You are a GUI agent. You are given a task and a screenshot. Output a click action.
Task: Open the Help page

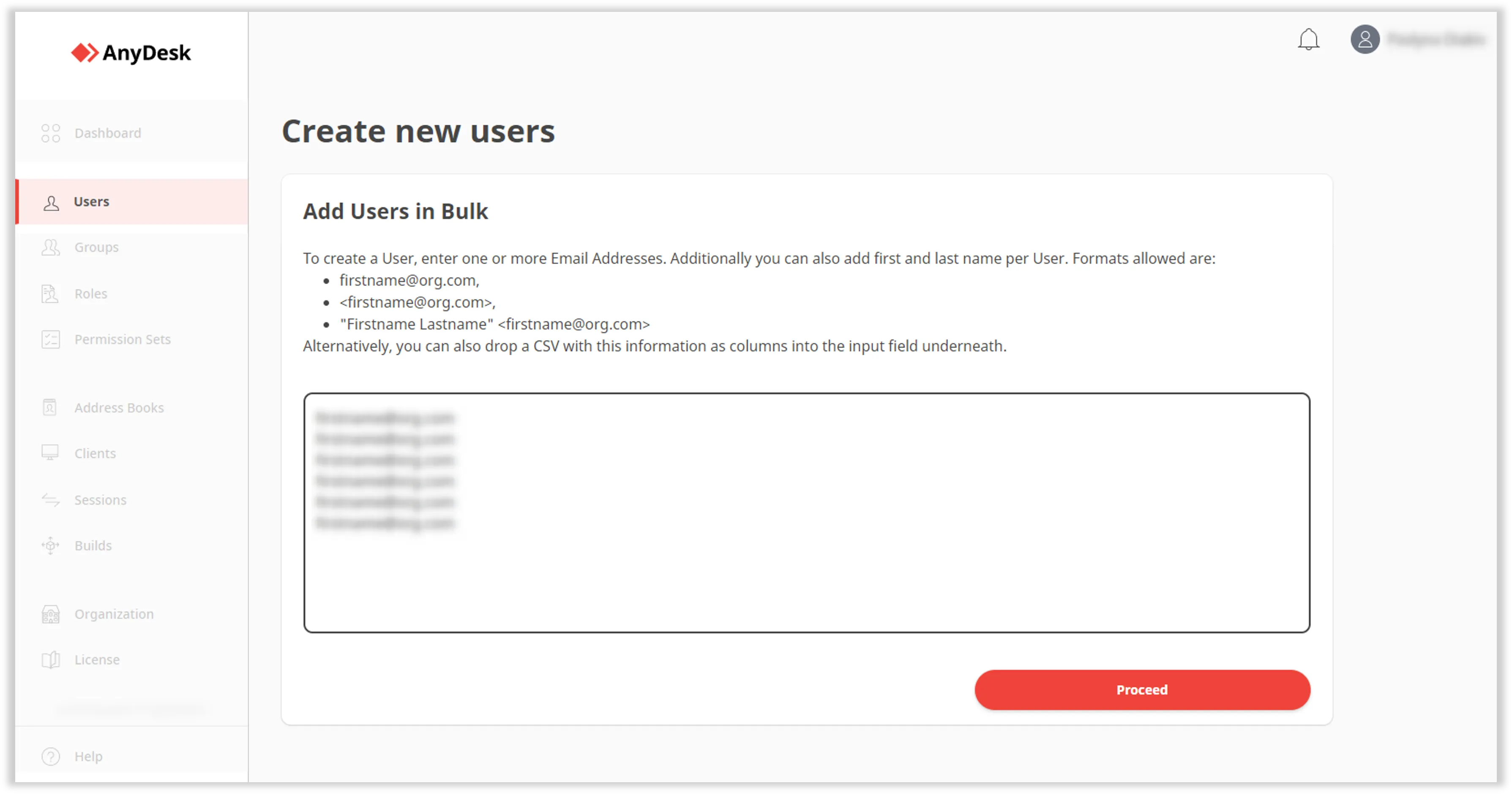[88, 756]
